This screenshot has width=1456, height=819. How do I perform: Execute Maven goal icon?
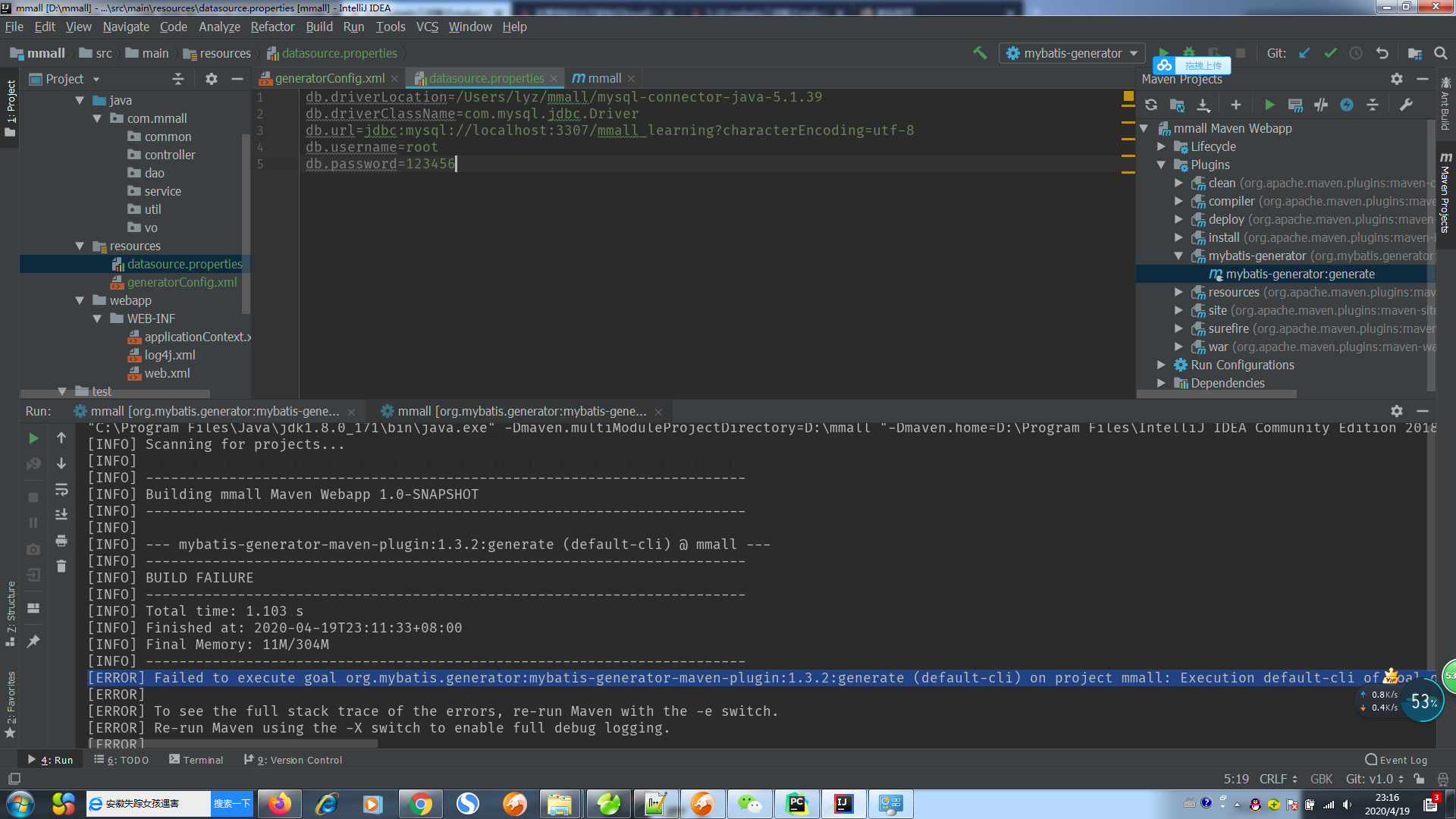pos(1295,105)
